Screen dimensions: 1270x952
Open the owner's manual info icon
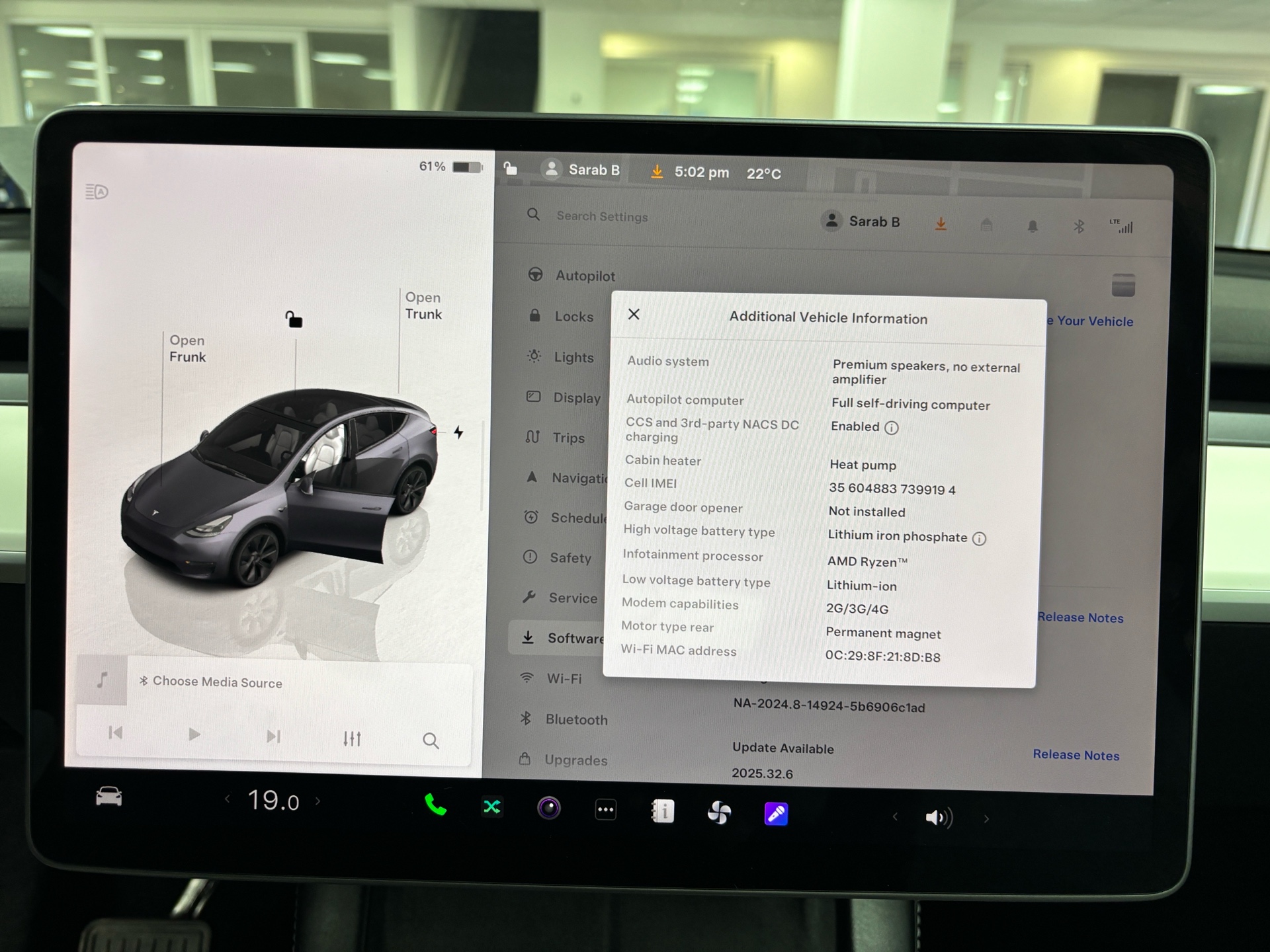pyautogui.click(x=662, y=811)
